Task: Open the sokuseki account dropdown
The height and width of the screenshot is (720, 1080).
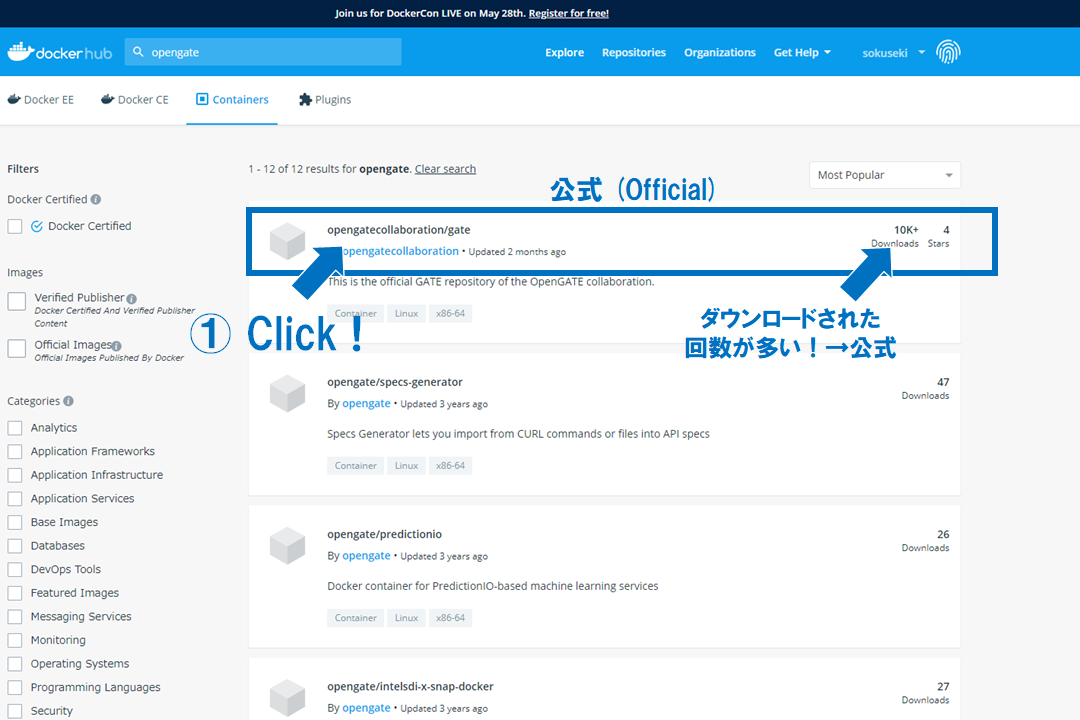Action: point(893,52)
